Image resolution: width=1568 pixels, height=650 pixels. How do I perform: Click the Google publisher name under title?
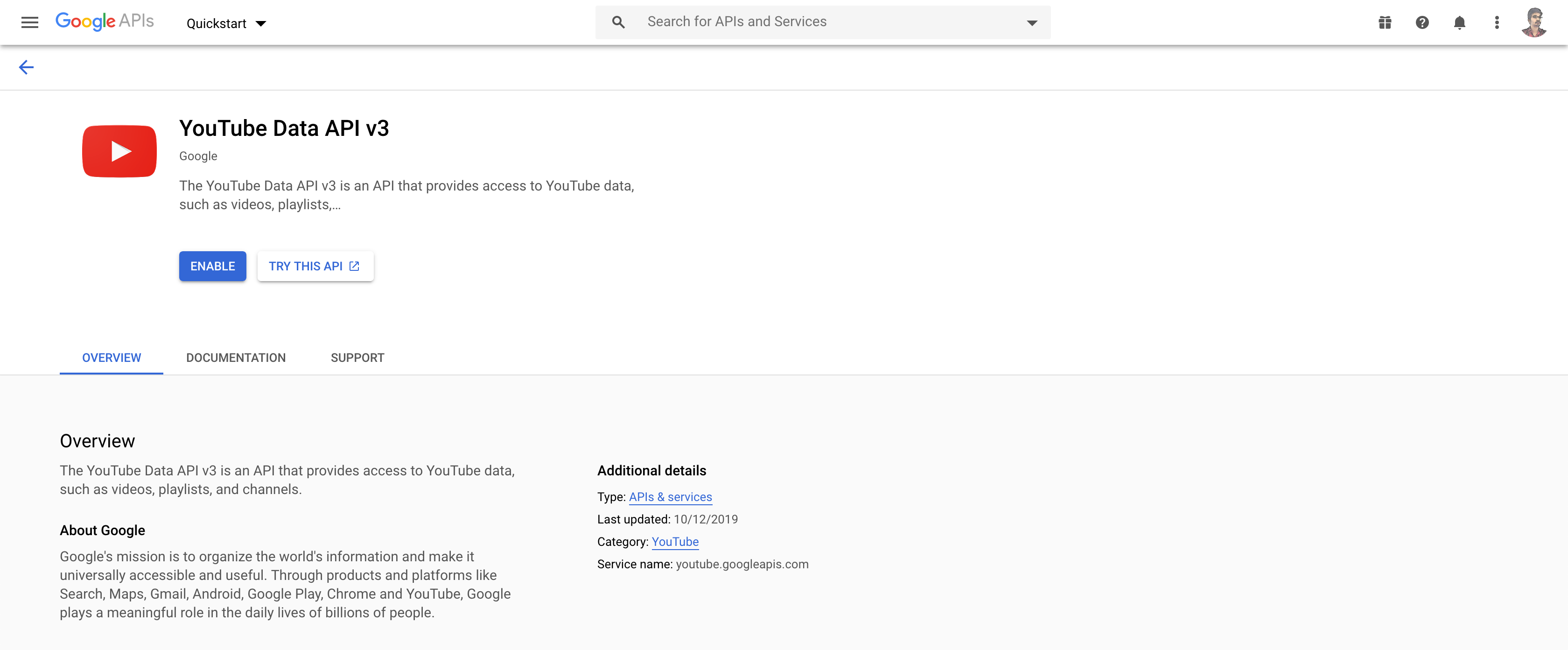[x=198, y=156]
